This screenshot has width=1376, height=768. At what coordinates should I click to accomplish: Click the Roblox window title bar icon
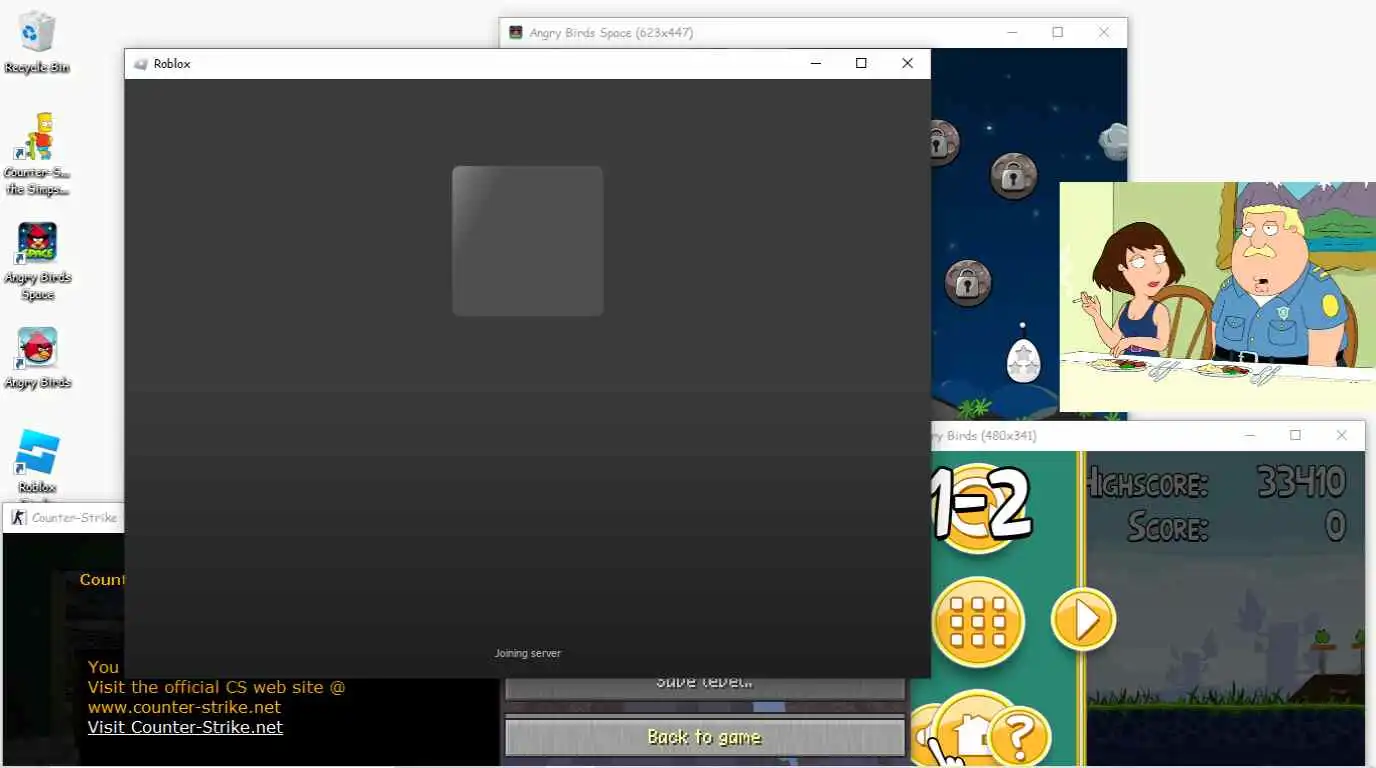[140, 63]
